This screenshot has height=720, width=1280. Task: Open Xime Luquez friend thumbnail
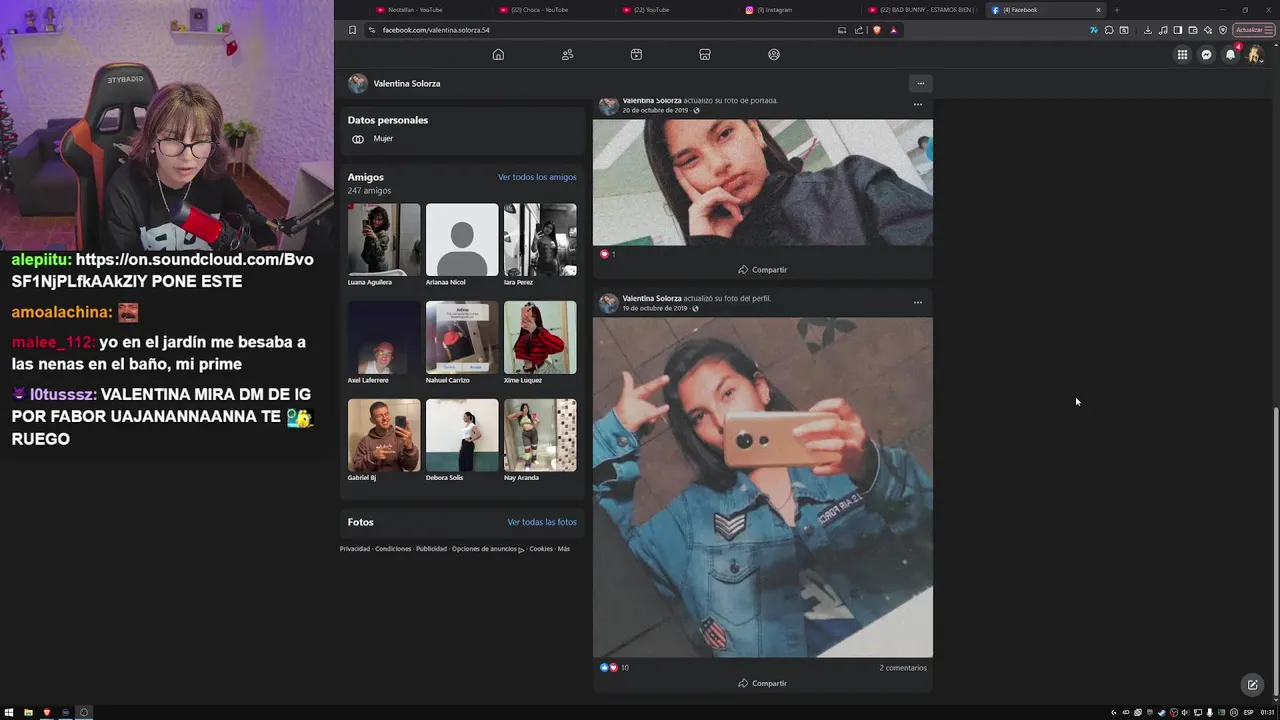(x=540, y=338)
